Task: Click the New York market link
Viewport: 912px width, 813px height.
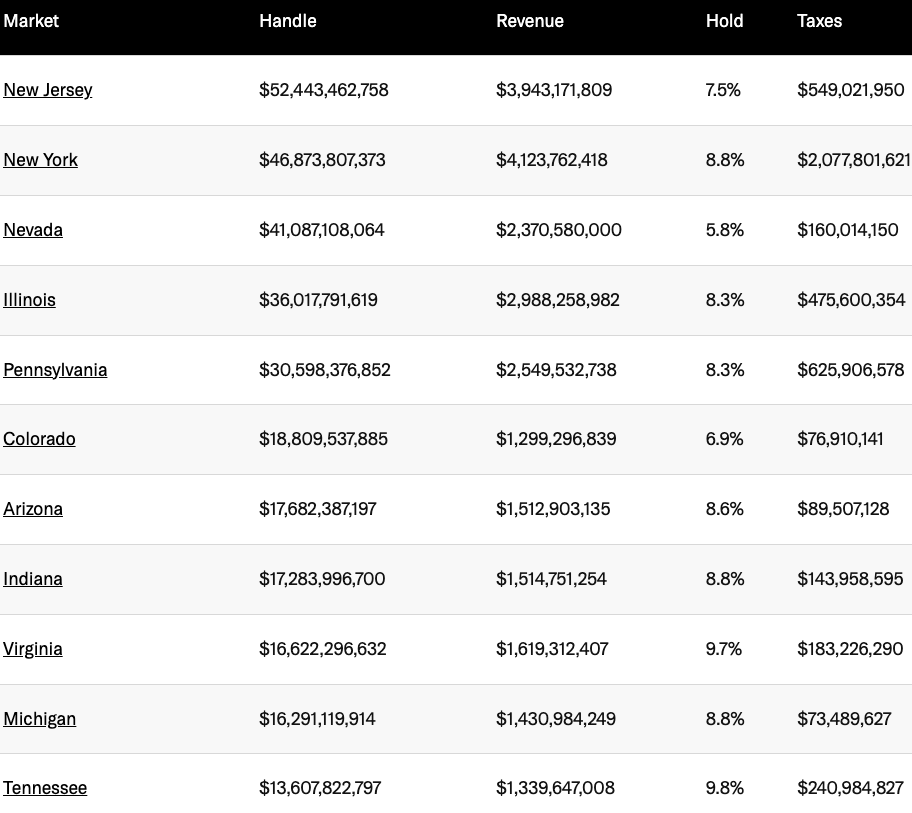Action: pos(41,160)
